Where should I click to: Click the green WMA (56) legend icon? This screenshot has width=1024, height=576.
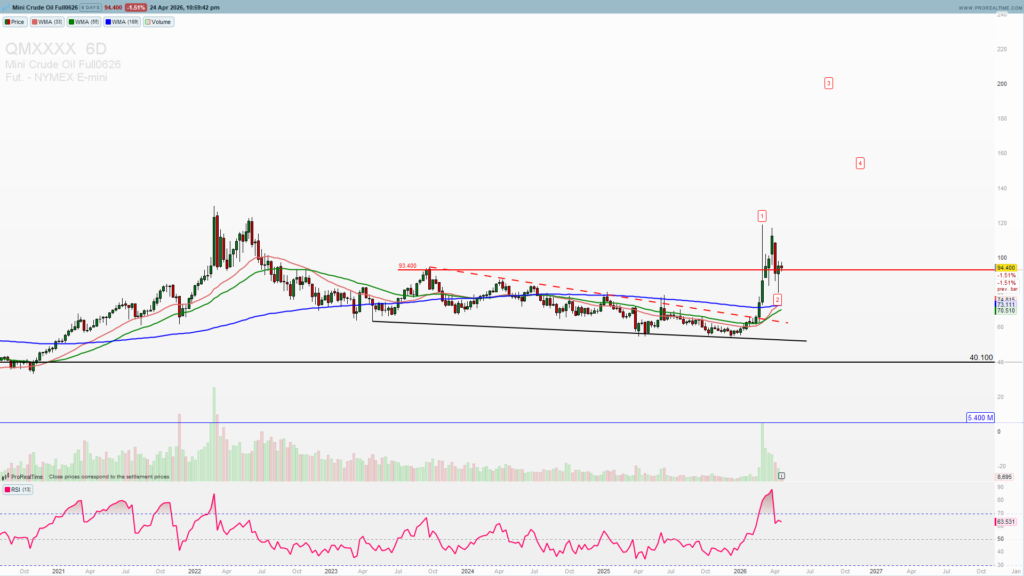[72, 21]
